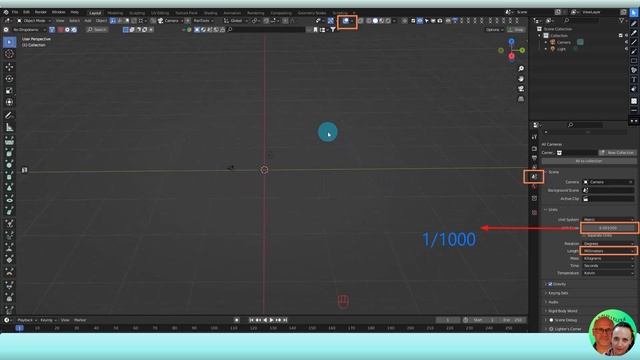Switch to the Modeling workspace tab
640x360 pixels.
pos(115,13)
